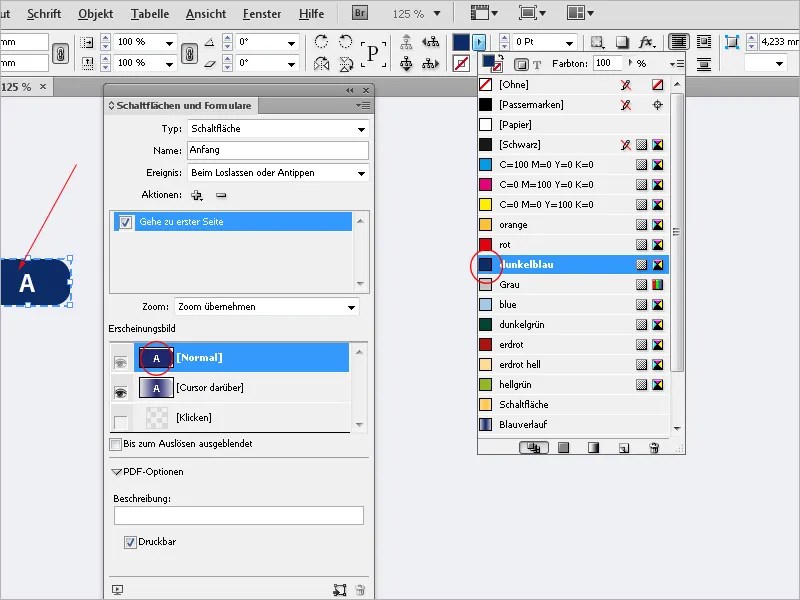Open the 125 % zoom level dropdown
This screenshot has width=800, height=600.
pos(437,14)
